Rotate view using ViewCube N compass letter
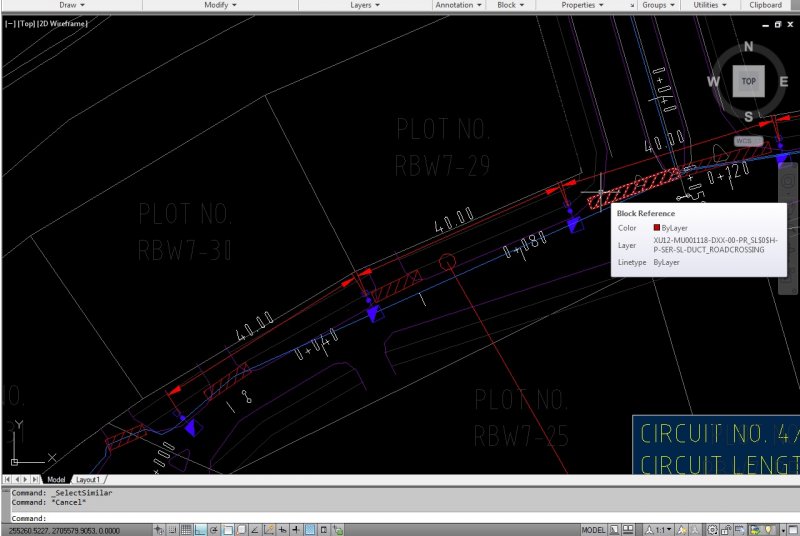 click(748, 47)
